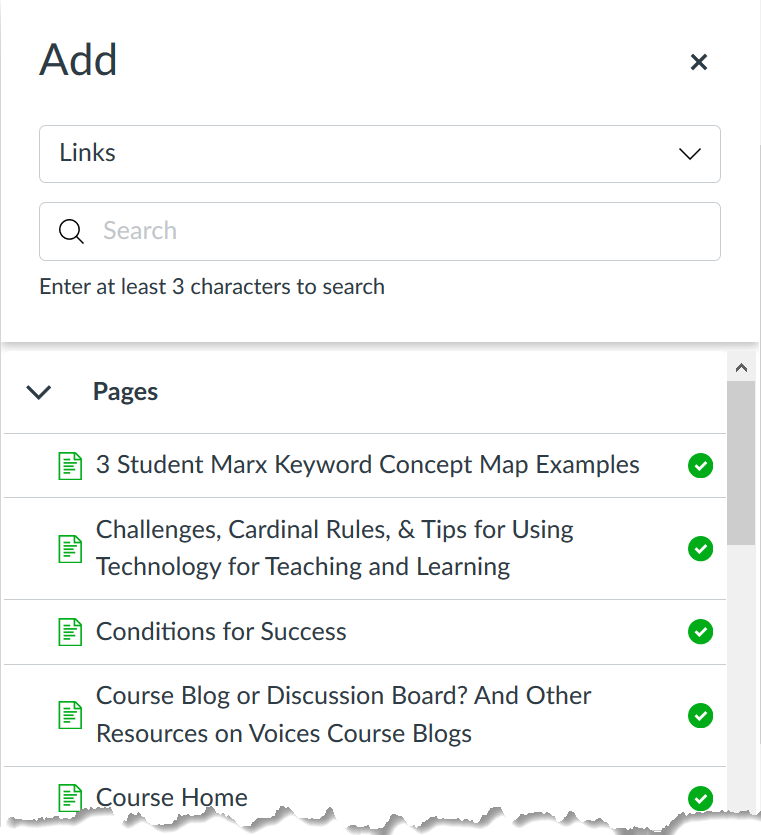This screenshot has width=761, height=835.
Task: Click page icon beside Course Blog or Discussion
Action: coord(70,714)
